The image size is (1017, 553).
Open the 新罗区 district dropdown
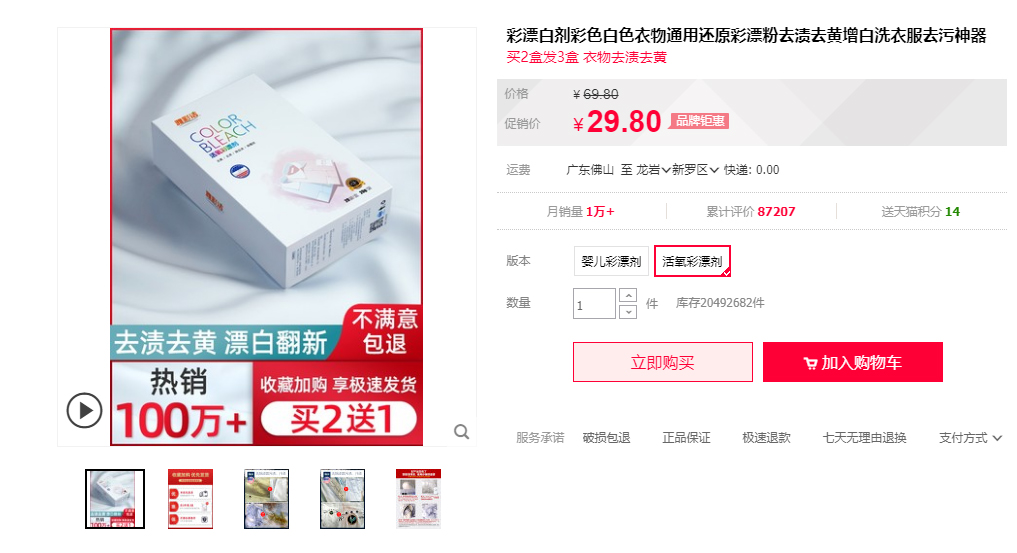click(695, 170)
